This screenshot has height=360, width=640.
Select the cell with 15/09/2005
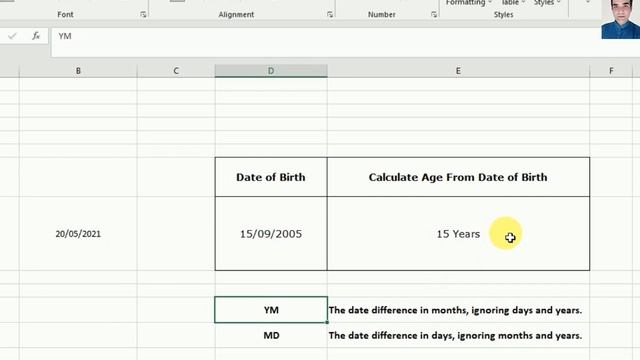pyautogui.click(x=271, y=233)
